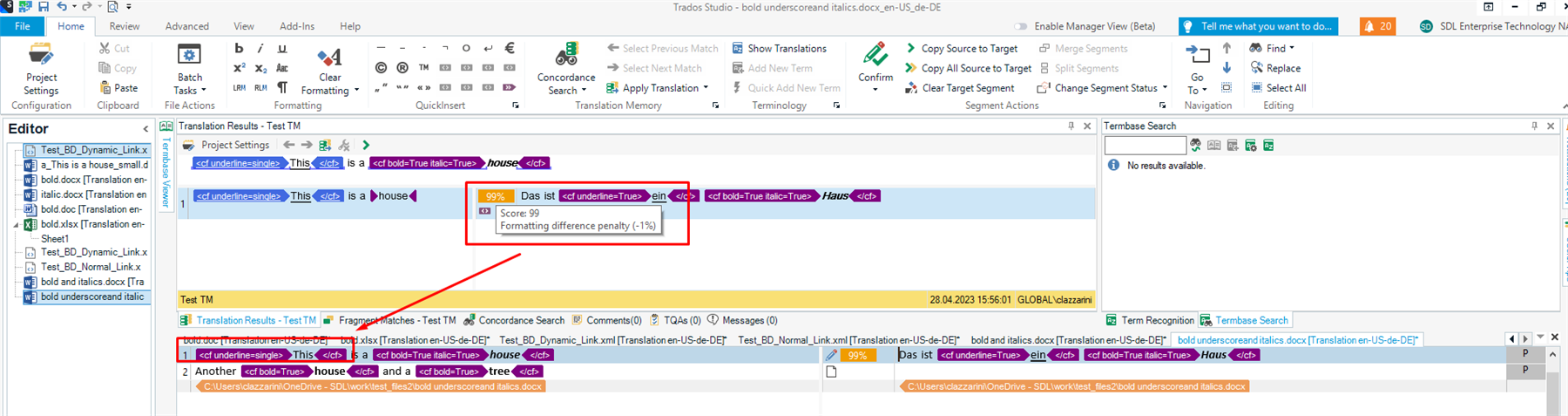The width and height of the screenshot is (1568, 416).
Task: Switch to bold.xlsx document tab
Action: (x=416, y=340)
